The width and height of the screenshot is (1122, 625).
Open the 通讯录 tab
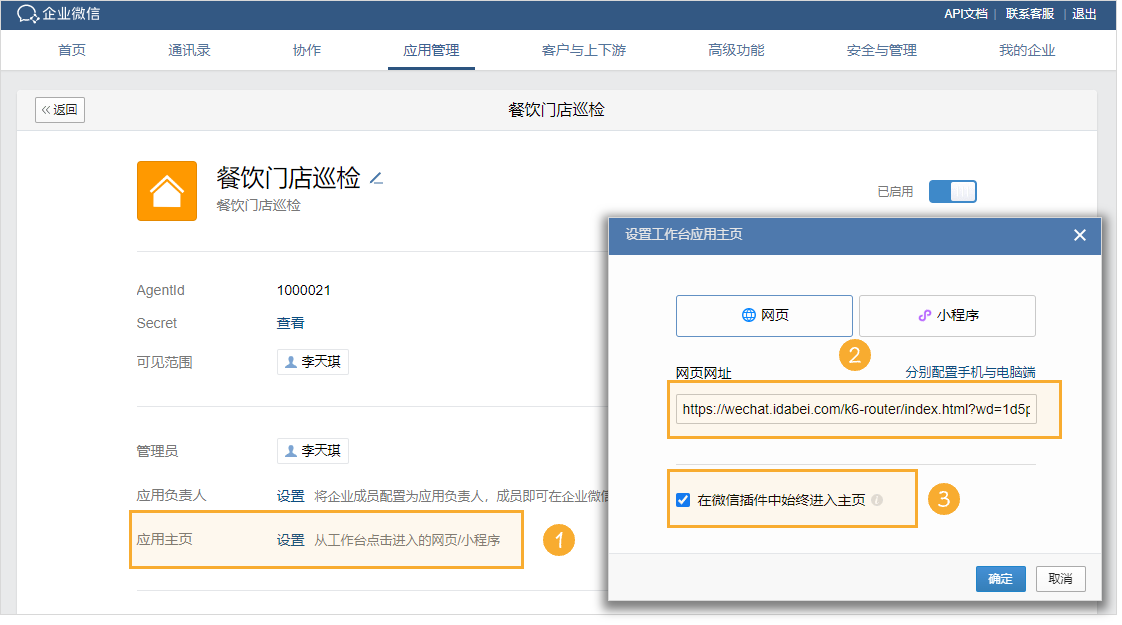tap(189, 50)
